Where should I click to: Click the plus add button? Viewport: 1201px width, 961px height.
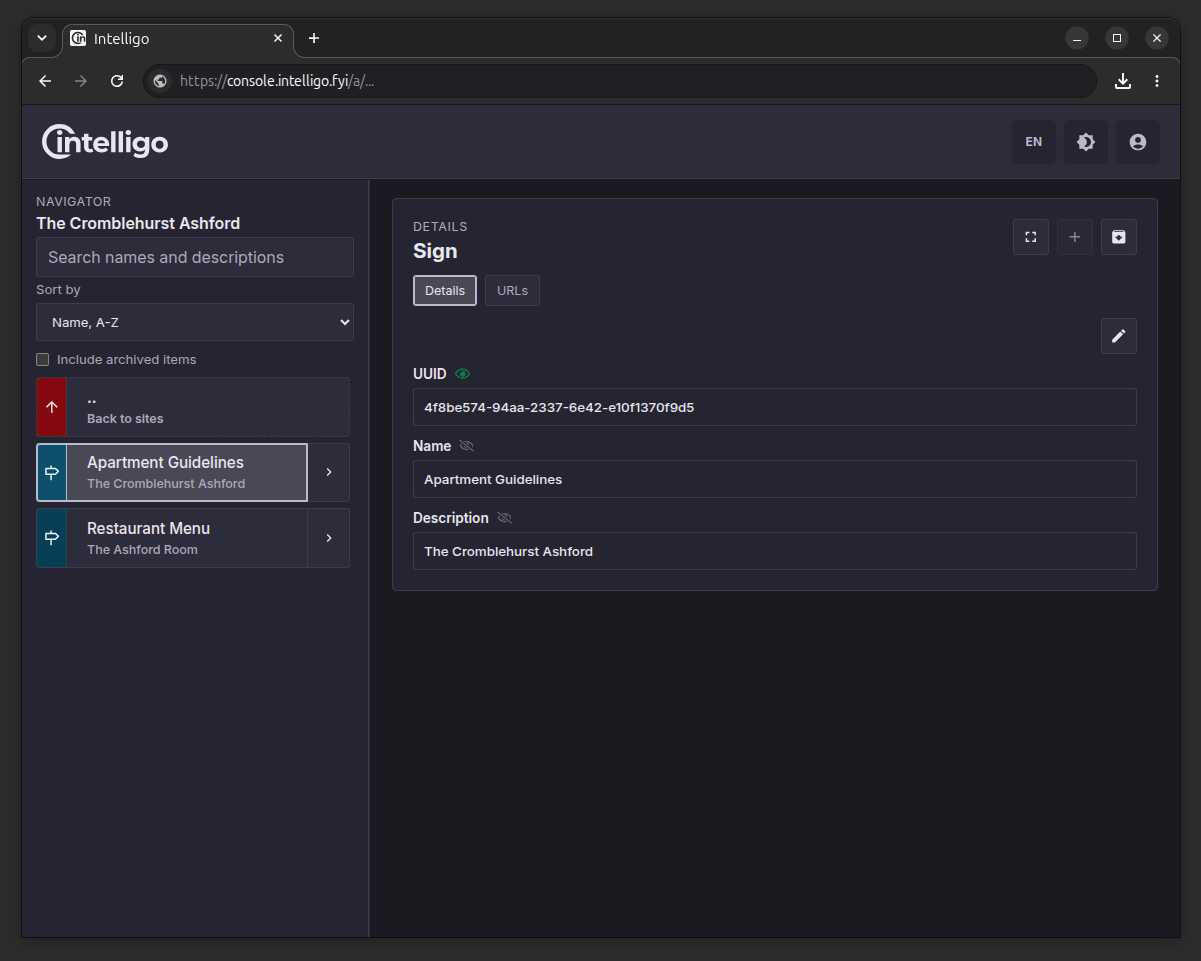pyautogui.click(x=1075, y=237)
